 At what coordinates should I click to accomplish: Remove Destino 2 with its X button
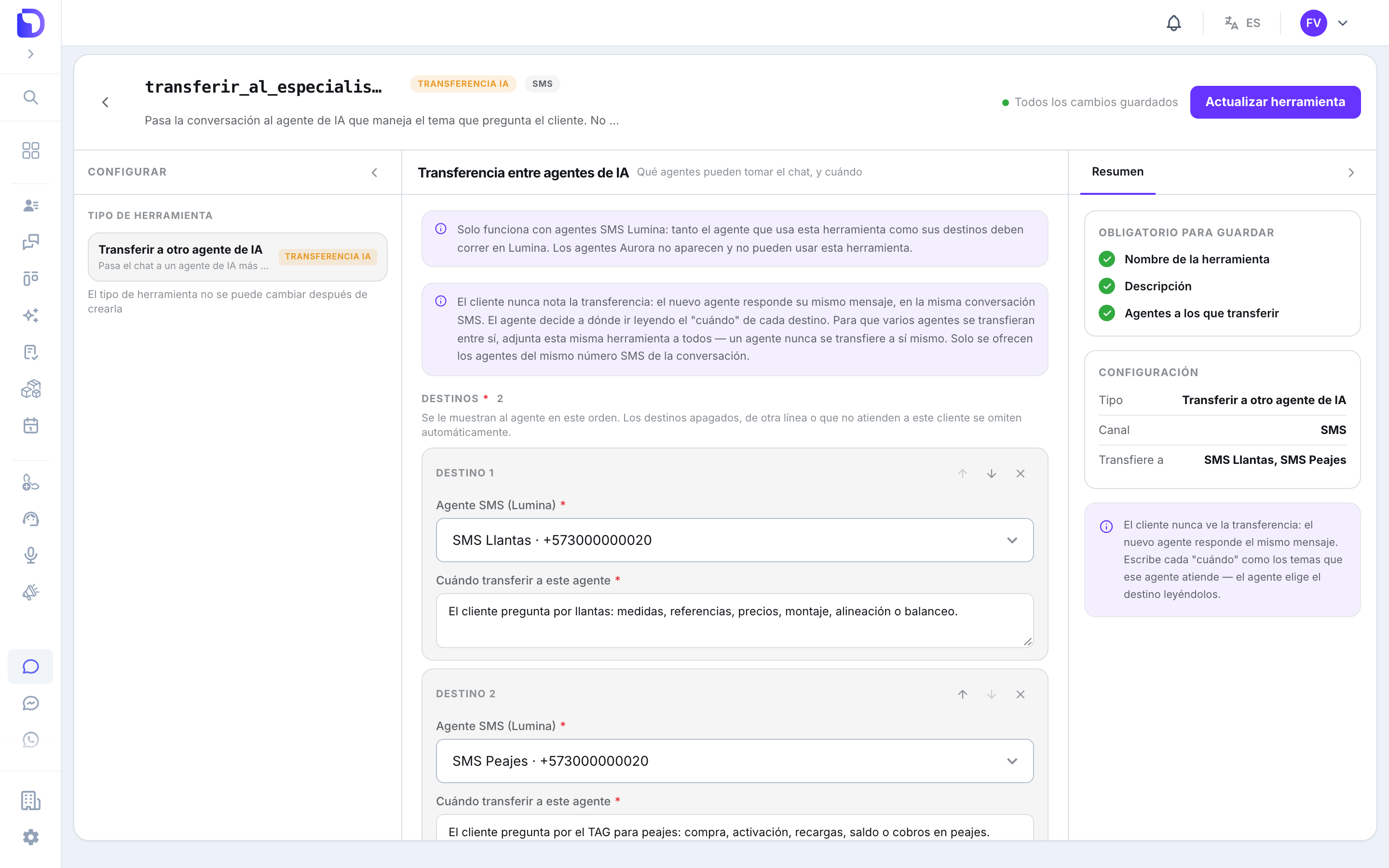(x=1021, y=694)
